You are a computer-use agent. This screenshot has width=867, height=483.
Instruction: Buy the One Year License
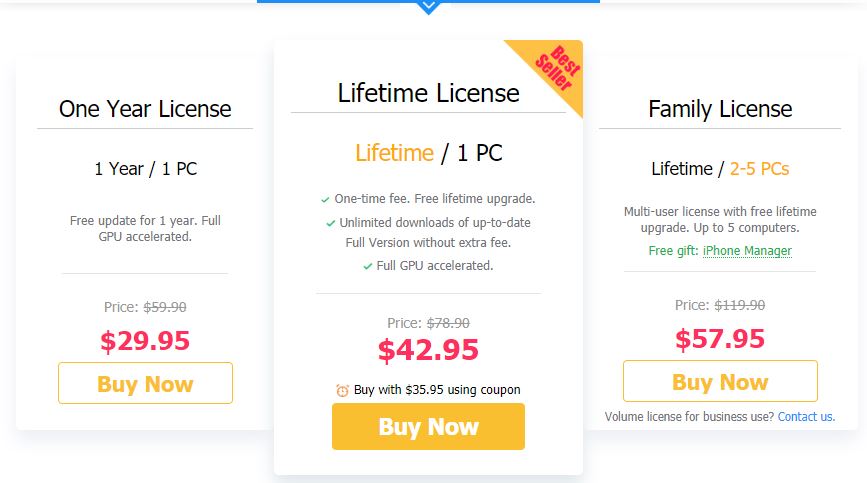pyautogui.click(x=145, y=383)
